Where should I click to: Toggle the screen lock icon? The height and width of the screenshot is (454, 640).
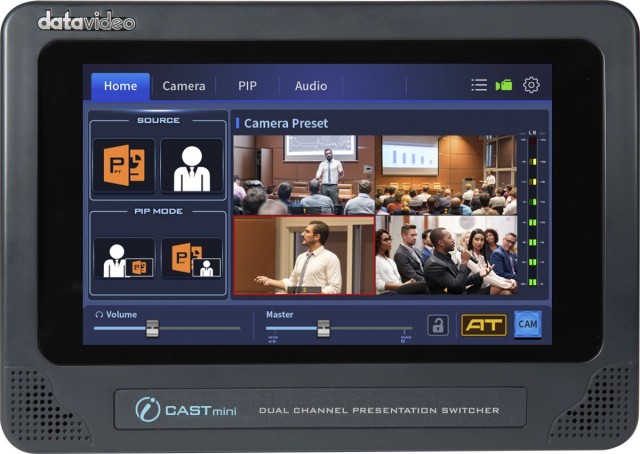point(438,325)
